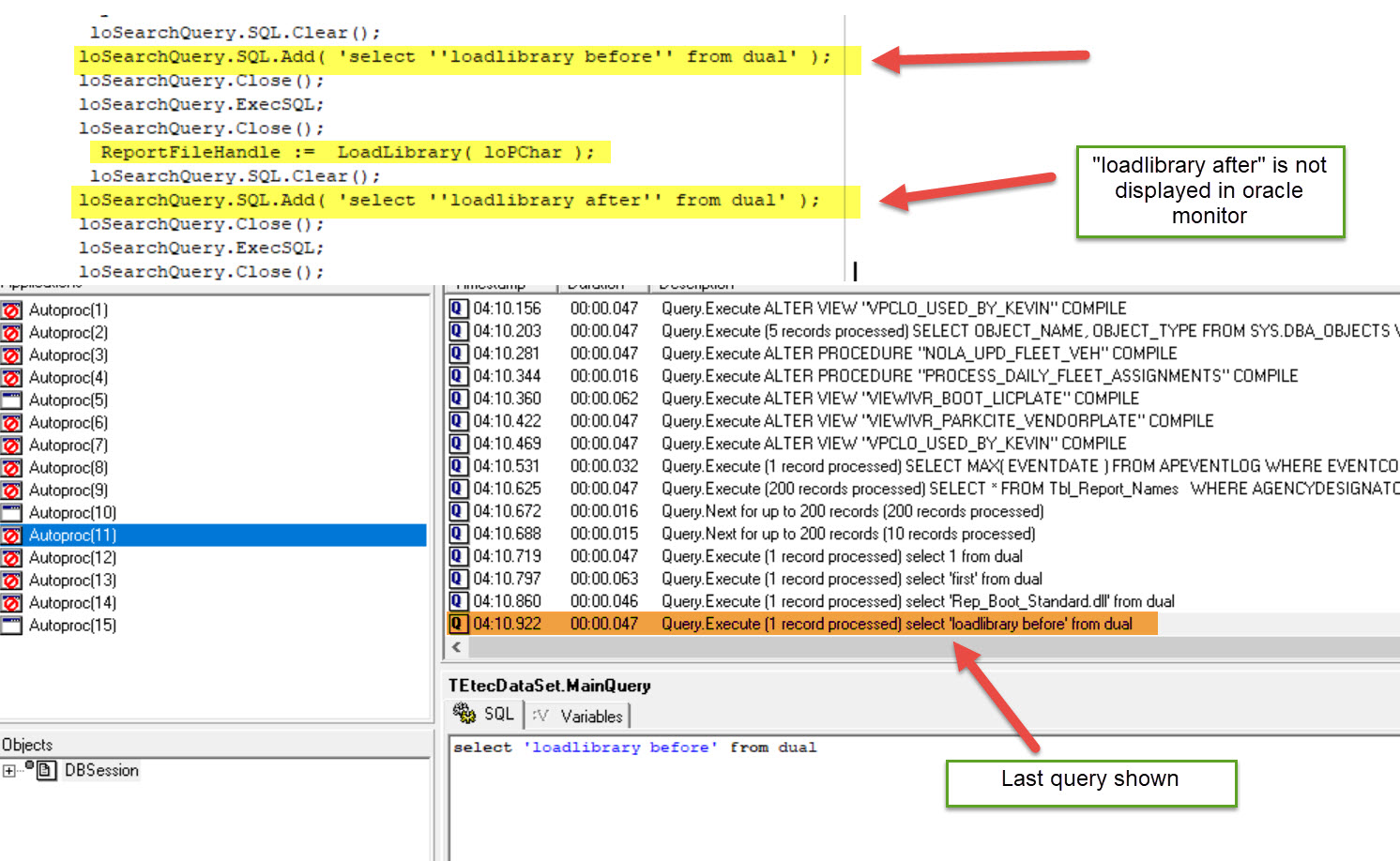Click query icon of the 04:10.344 row
Screen dimensions: 1400x861
pyautogui.click(x=458, y=375)
